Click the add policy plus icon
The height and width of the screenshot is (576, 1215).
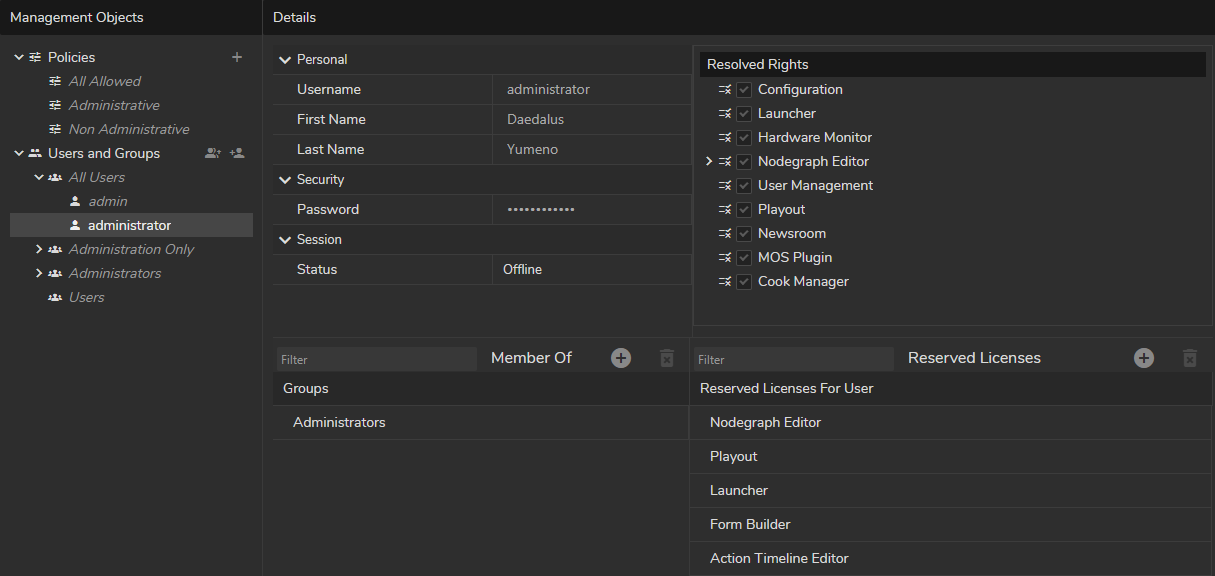click(237, 57)
